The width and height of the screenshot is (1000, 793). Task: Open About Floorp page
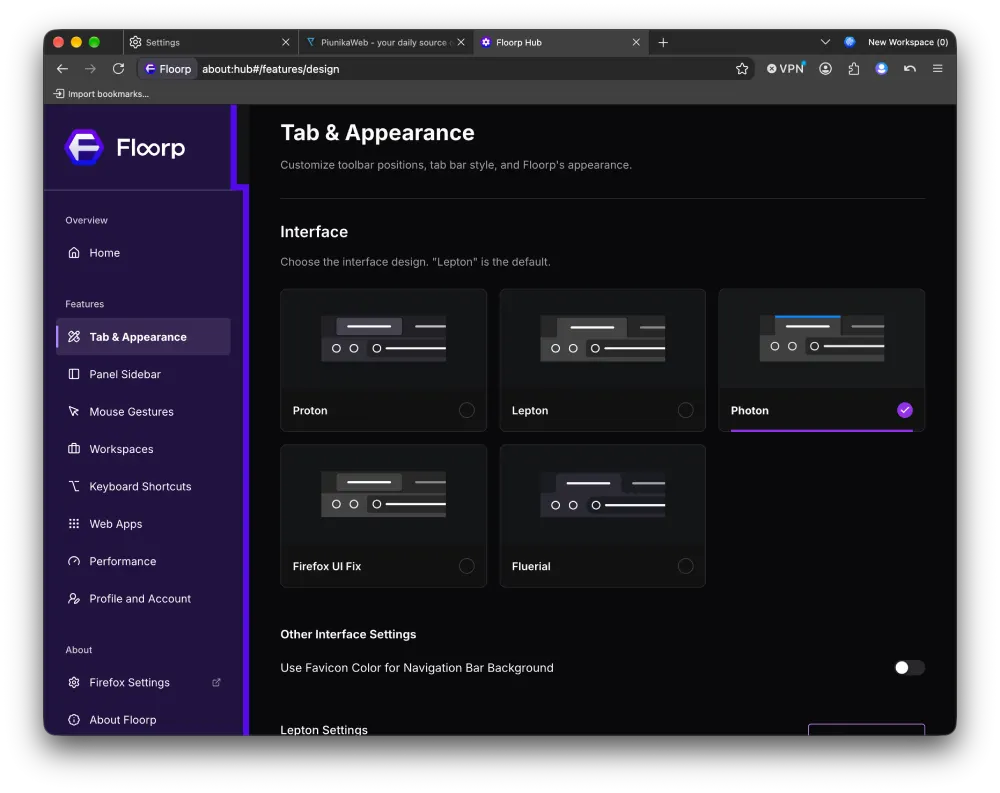143,720
